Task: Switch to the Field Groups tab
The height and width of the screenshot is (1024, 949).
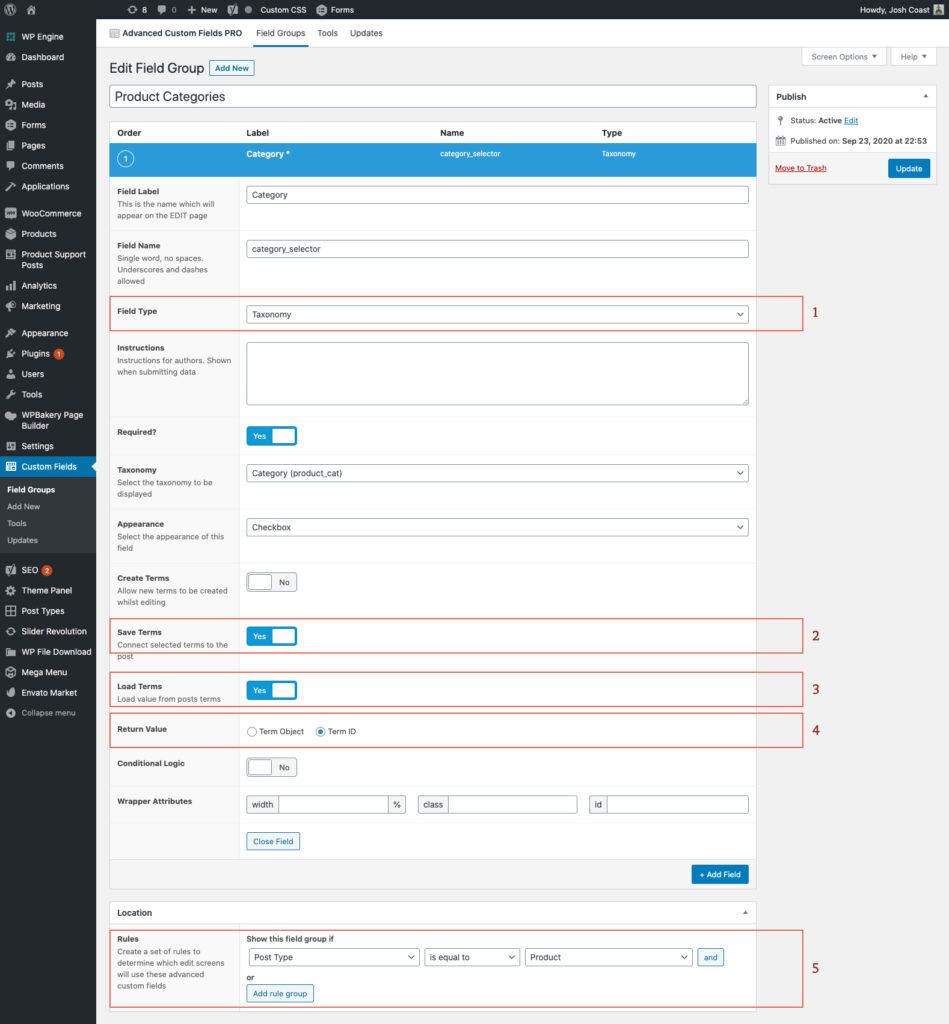Action: click(x=281, y=33)
